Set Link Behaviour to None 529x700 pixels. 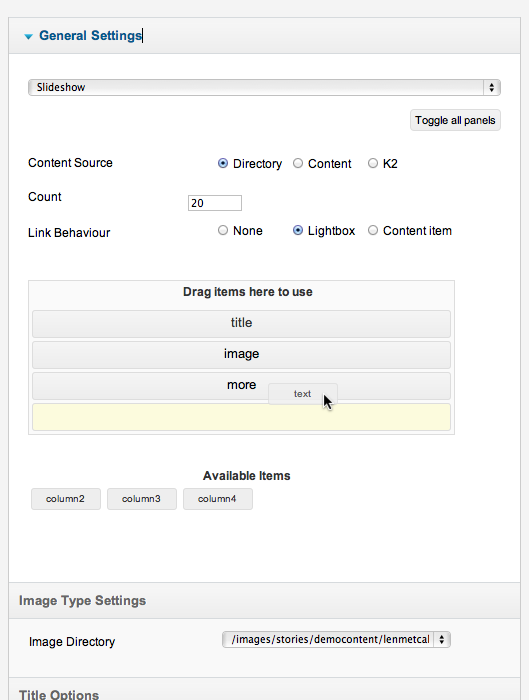(223, 230)
